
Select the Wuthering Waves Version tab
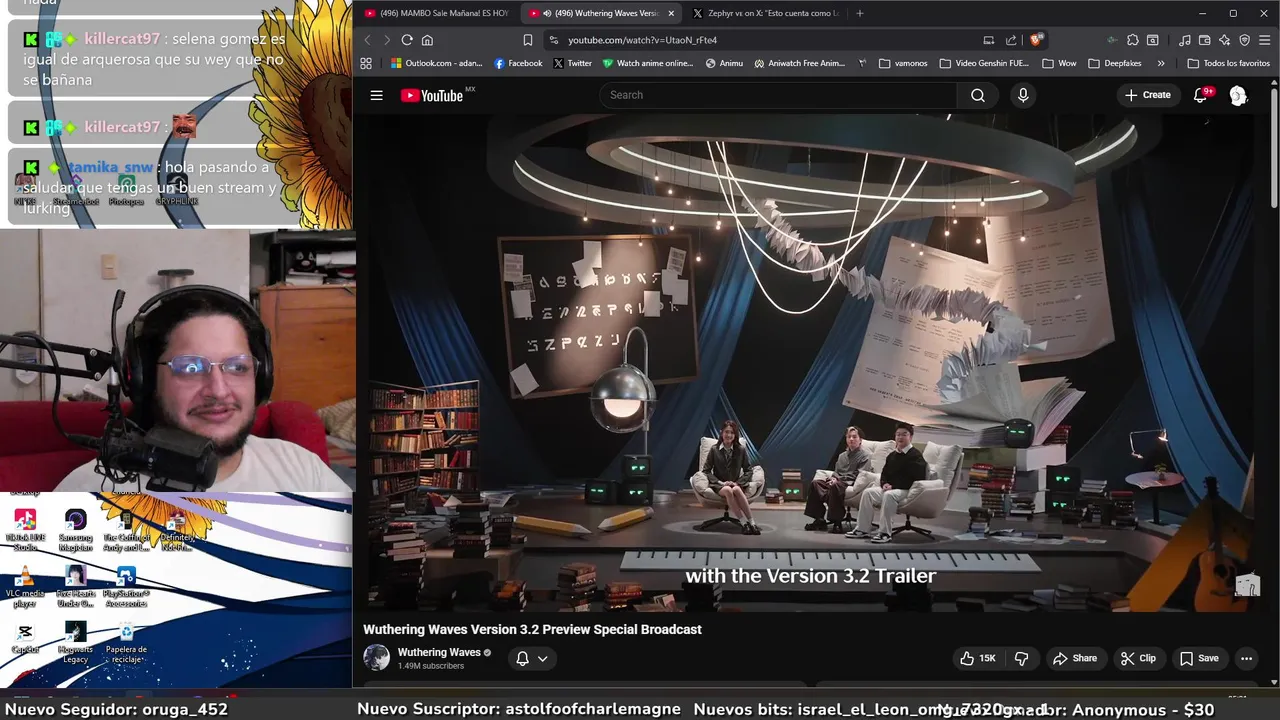point(600,13)
